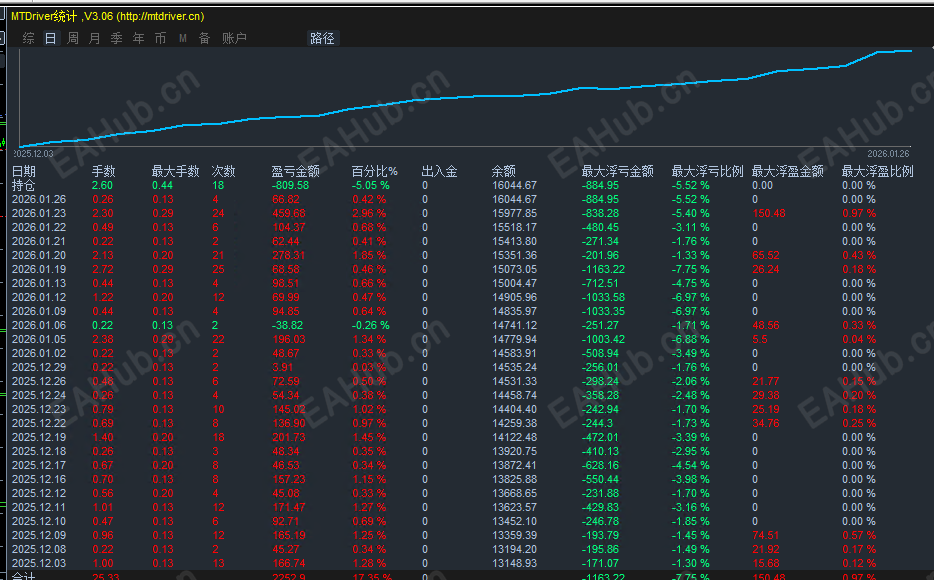Select the 2025.12.22 row date
This screenshot has width=934, height=580.
[x=39, y=423]
